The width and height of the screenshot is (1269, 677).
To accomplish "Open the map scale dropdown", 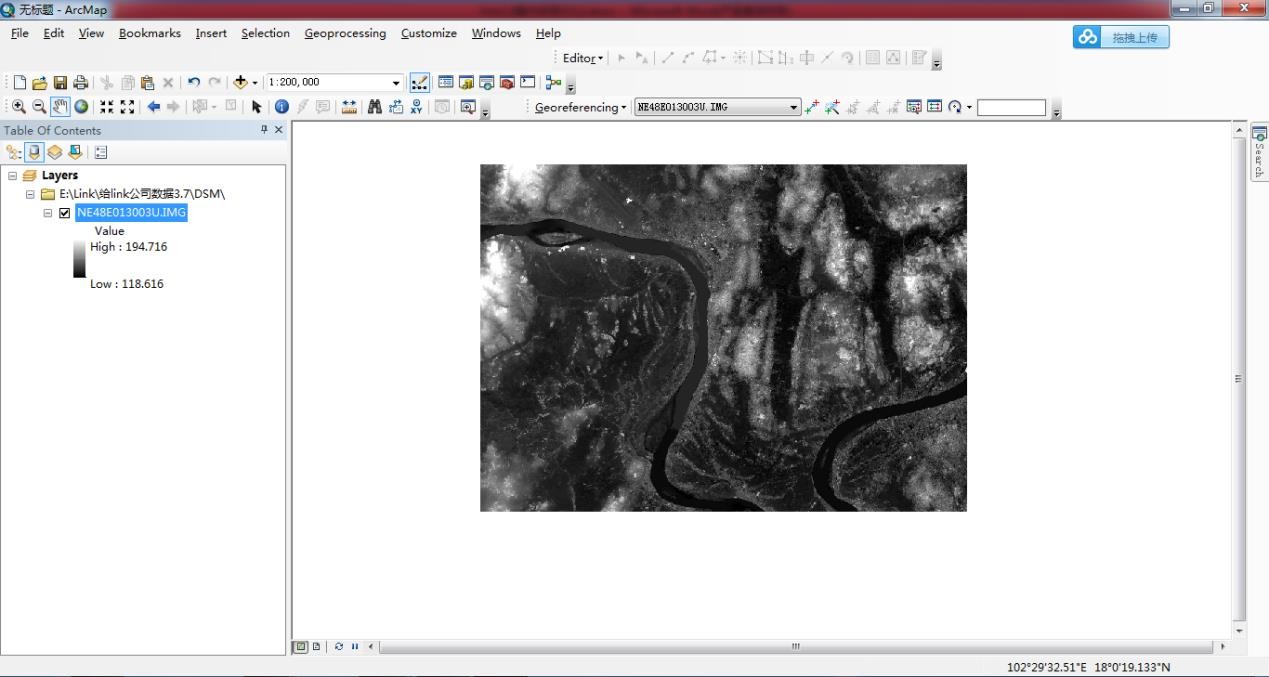I will click(x=396, y=83).
